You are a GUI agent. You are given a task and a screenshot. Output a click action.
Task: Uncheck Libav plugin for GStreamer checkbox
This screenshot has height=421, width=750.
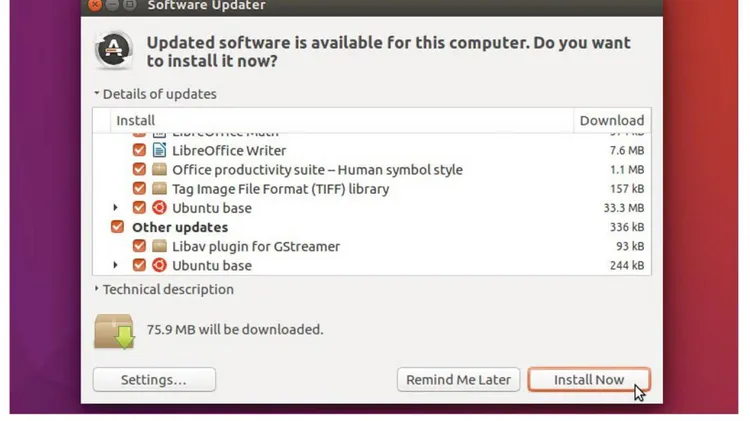coord(139,246)
